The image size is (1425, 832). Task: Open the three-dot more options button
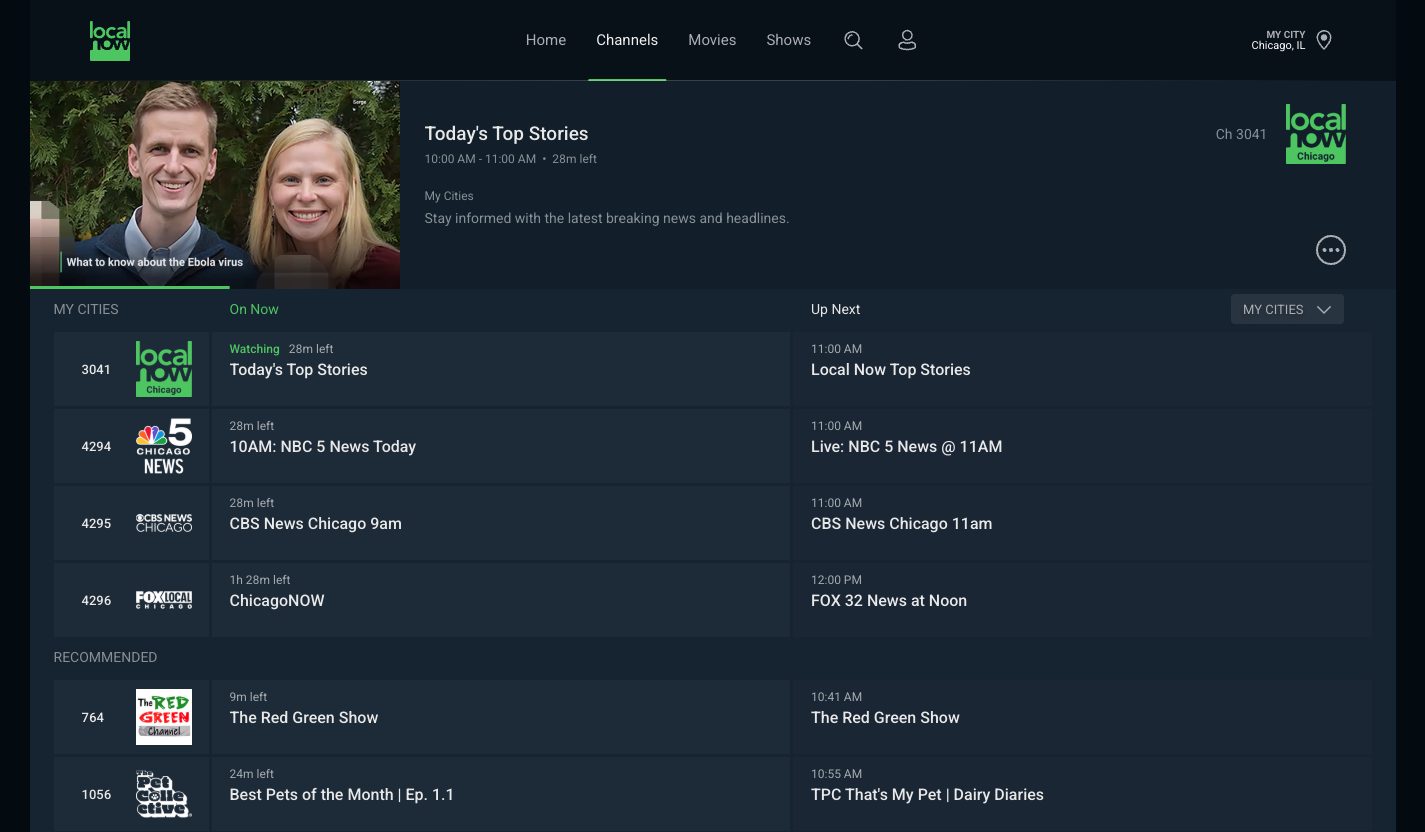coord(1331,250)
